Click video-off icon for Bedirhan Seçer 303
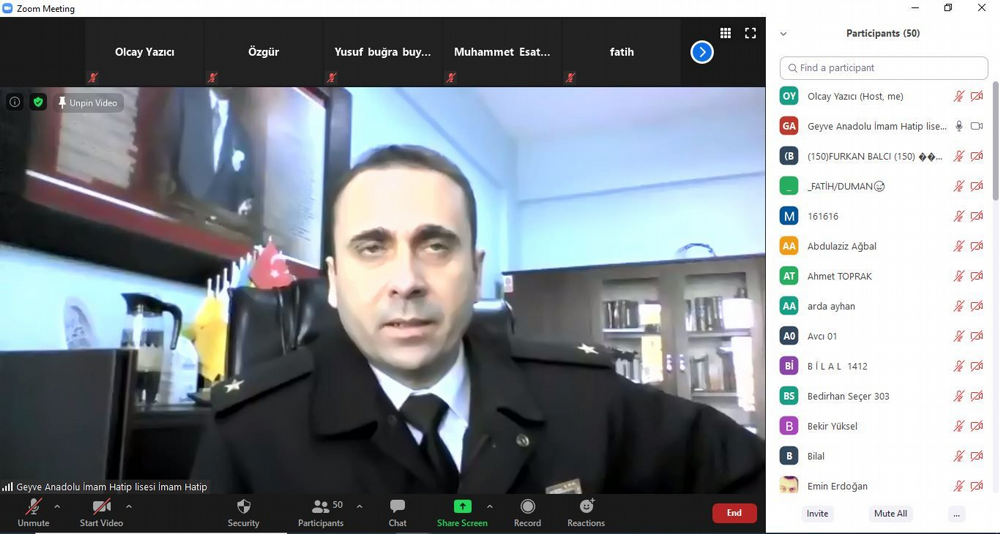This screenshot has height=534, width=1000. (x=976, y=396)
